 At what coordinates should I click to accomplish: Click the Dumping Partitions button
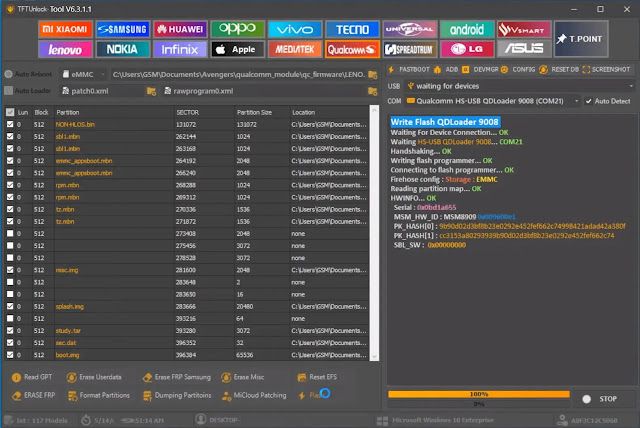pos(177,395)
